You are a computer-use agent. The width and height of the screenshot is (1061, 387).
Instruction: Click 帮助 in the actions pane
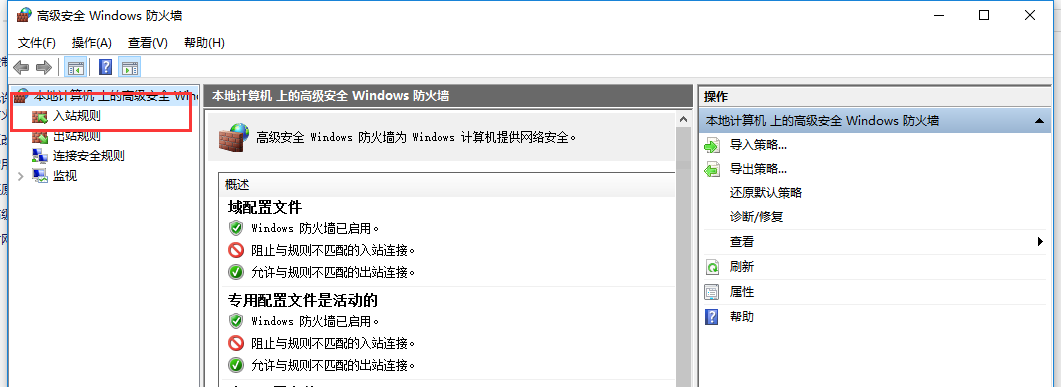[742, 317]
